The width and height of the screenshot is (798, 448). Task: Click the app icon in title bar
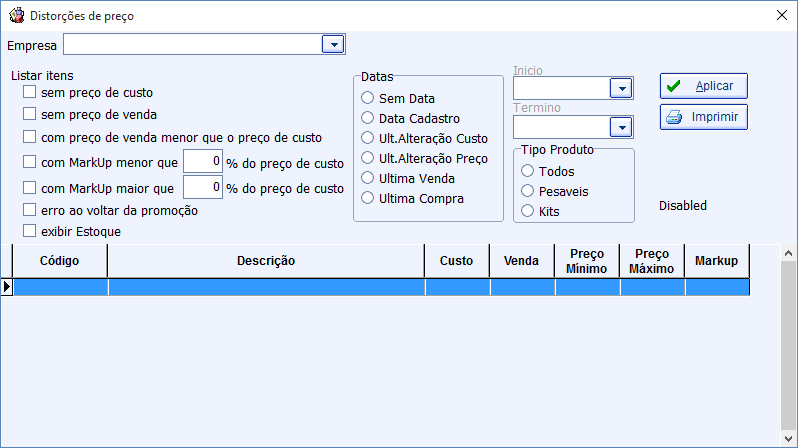[16, 15]
